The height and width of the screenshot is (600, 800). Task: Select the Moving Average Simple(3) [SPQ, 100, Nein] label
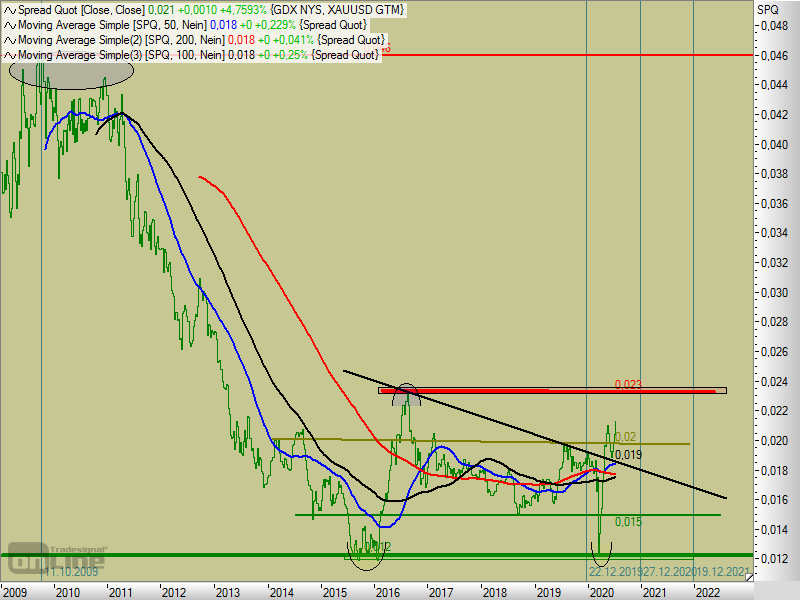click(121, 55)
